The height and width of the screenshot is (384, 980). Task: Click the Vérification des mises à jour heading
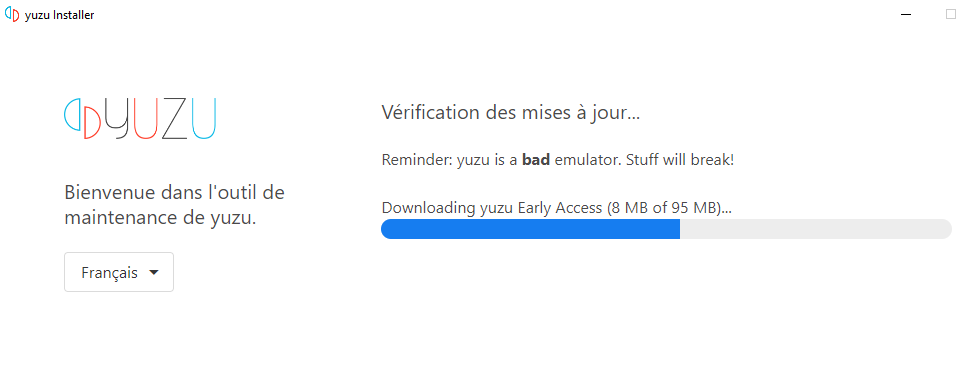(x=511, y=113)
